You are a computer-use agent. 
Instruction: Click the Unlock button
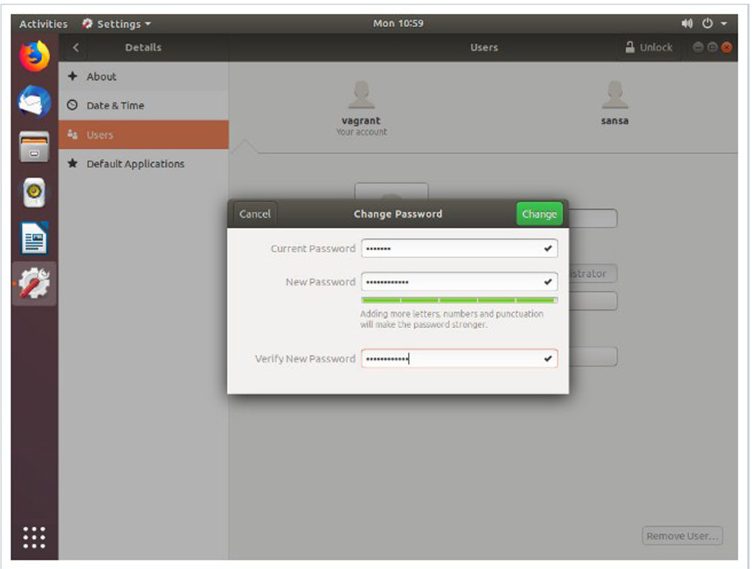(x=649, y=48)
